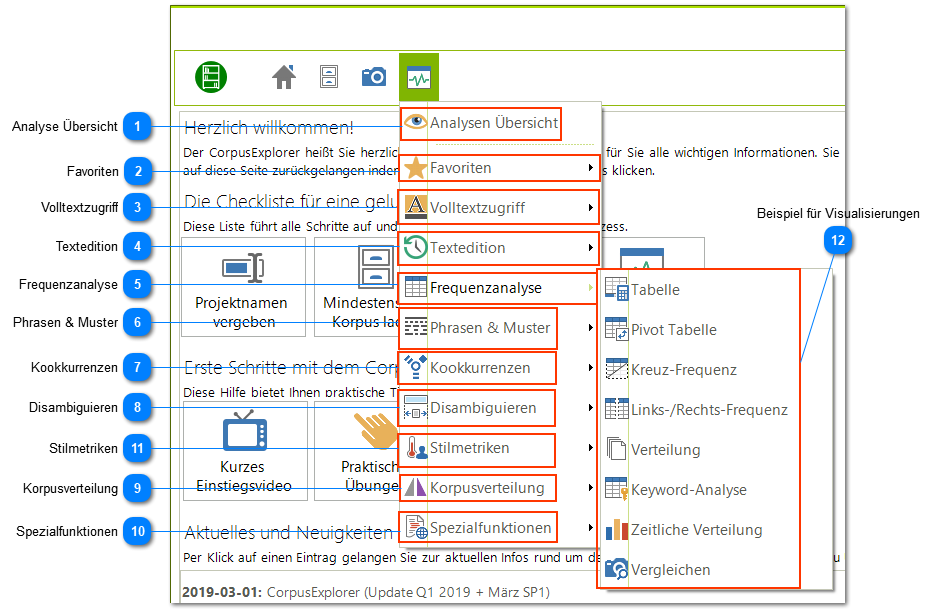Click the Spezialfunktionen document icon

416,527
